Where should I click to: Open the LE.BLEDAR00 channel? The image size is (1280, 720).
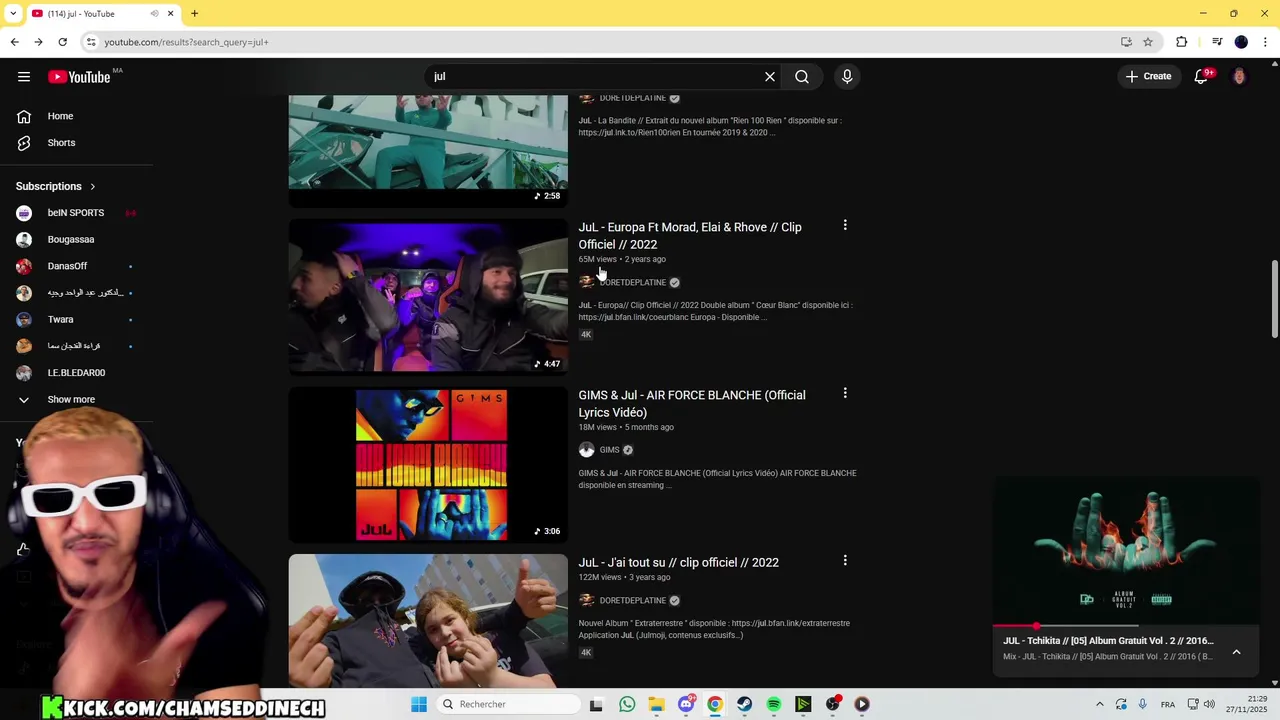(76, 373)
